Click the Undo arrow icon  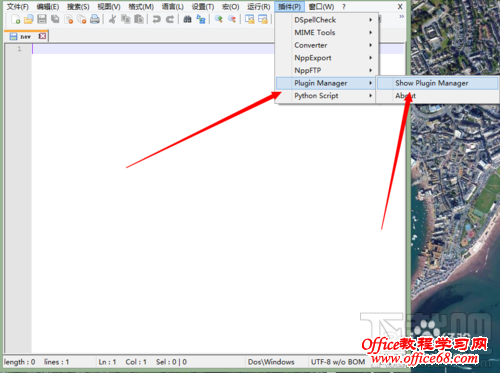coord(156,19)
